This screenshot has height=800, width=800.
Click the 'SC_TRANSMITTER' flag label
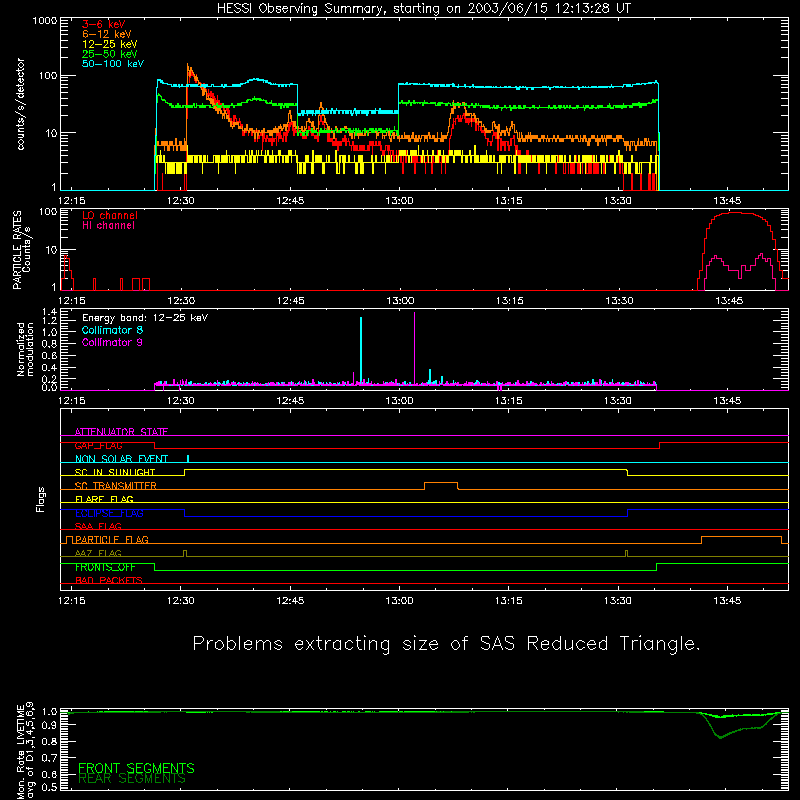tap(116, 485)
